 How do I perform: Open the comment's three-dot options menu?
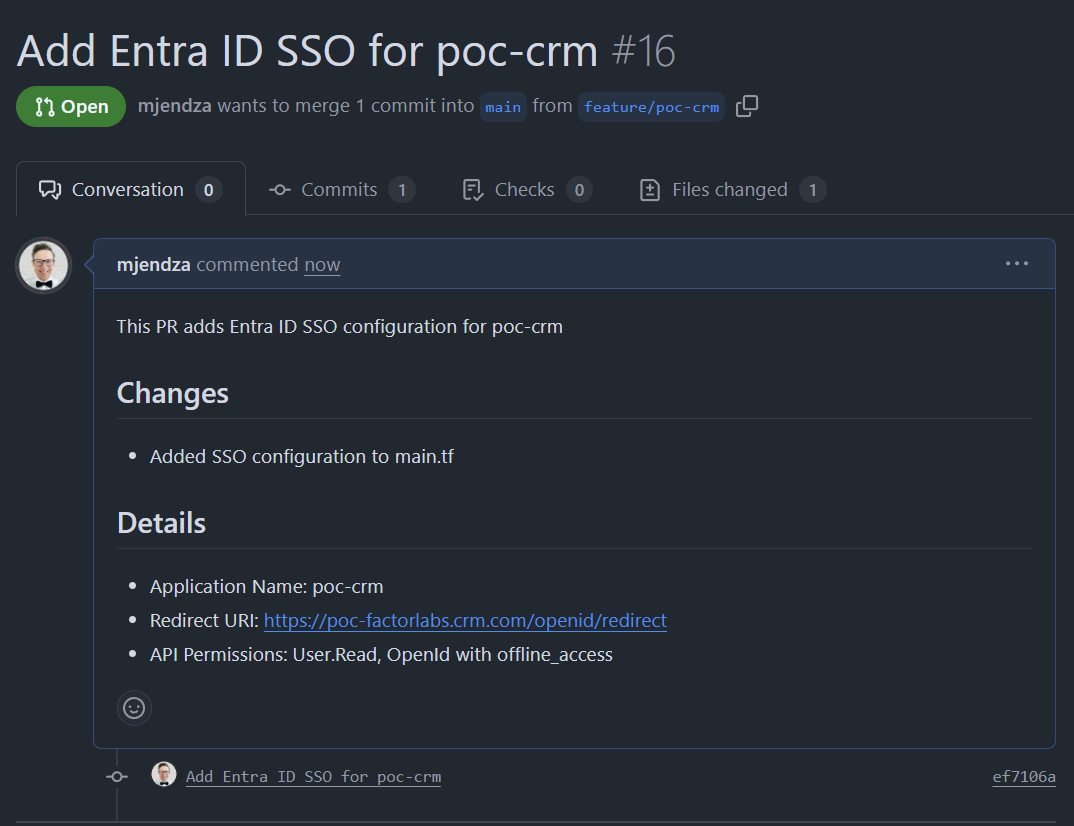tap(1016, 264)
